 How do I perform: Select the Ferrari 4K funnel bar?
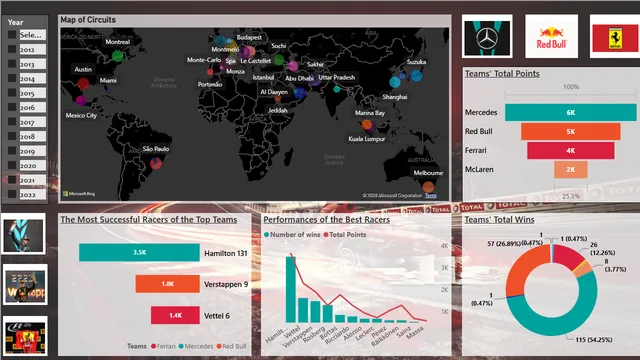click(571, 151)
